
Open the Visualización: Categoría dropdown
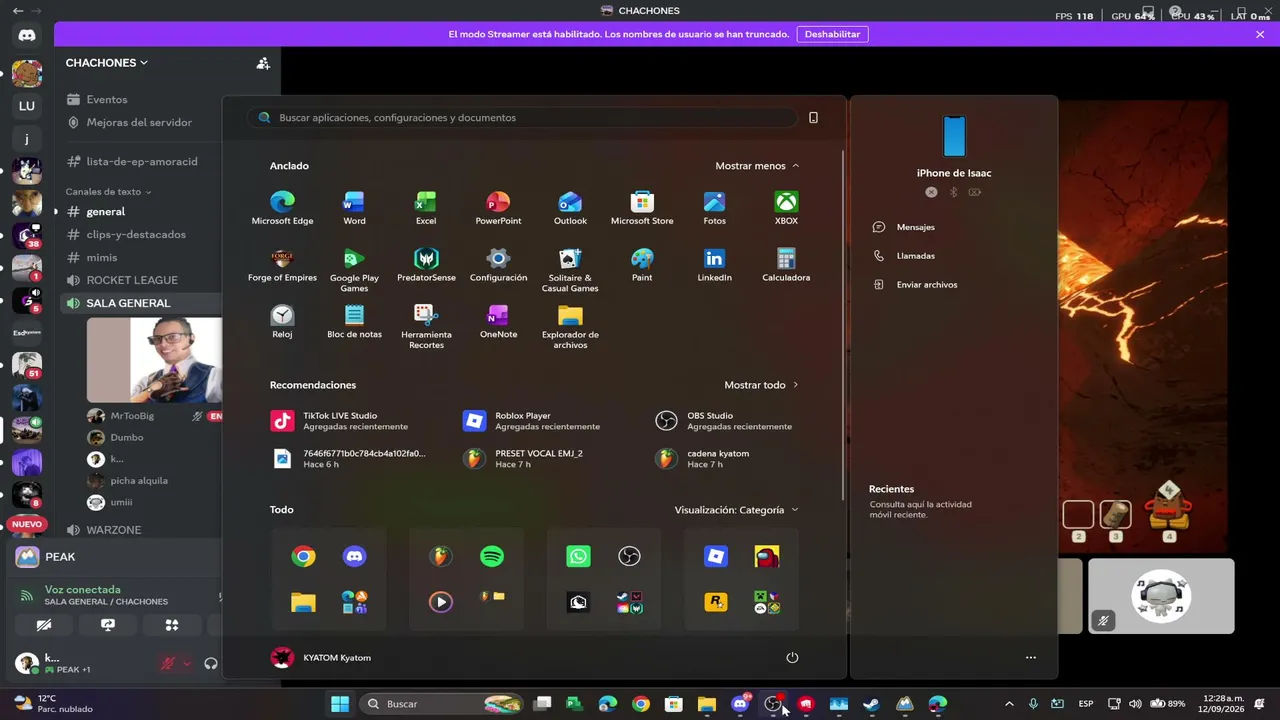pyautogui.click(x=736, y=510)
